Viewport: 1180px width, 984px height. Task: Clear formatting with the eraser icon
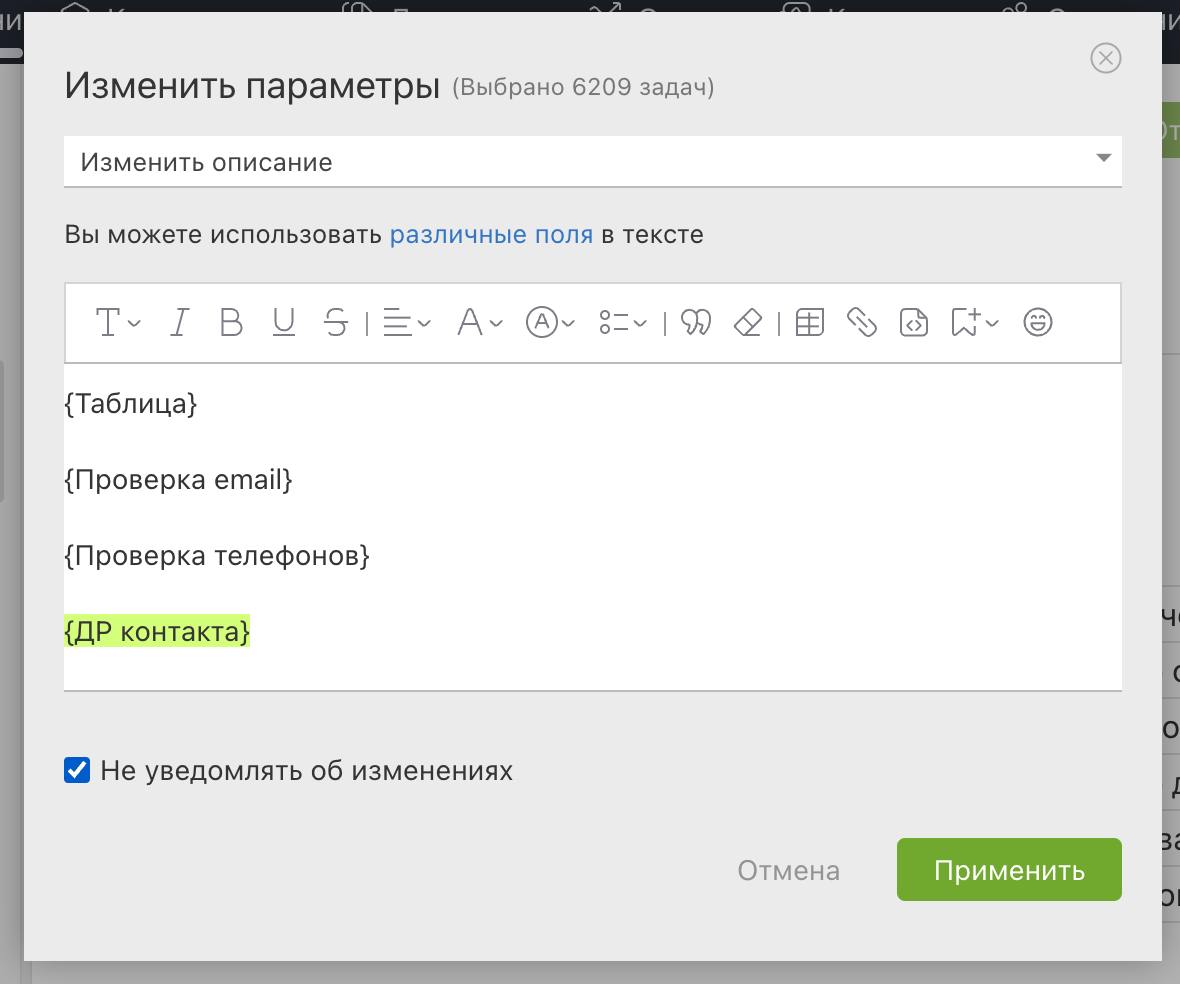click(748, 323)
